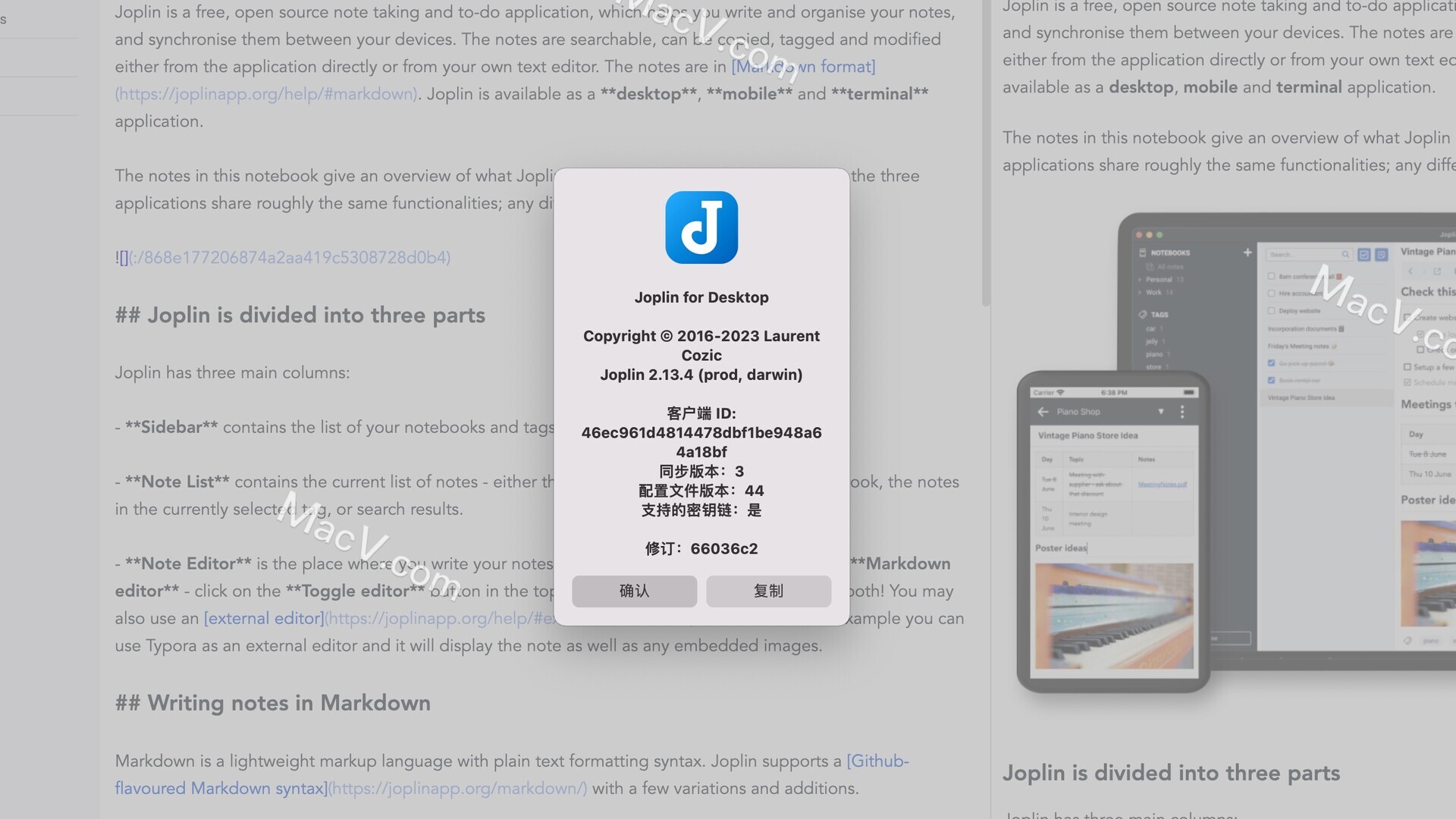Click the '**Note List**' bold text in the editor
The image size is (1456, 819).
pos(177,482)
